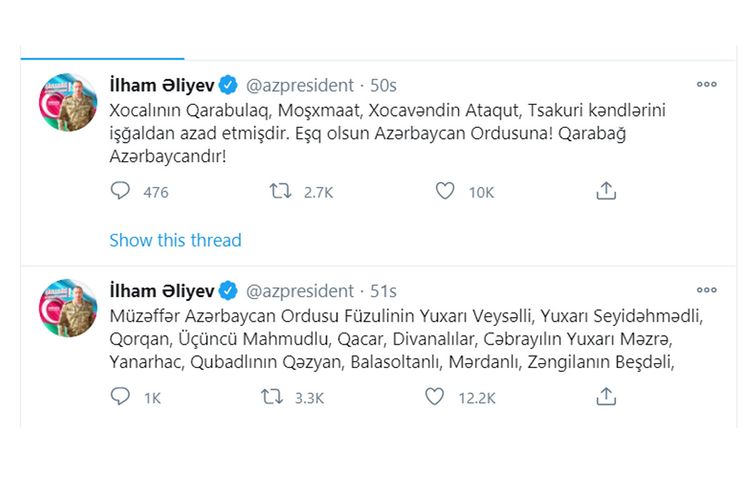
Task: Click verified badge on first tweet
Action: [x=228, y=85]
